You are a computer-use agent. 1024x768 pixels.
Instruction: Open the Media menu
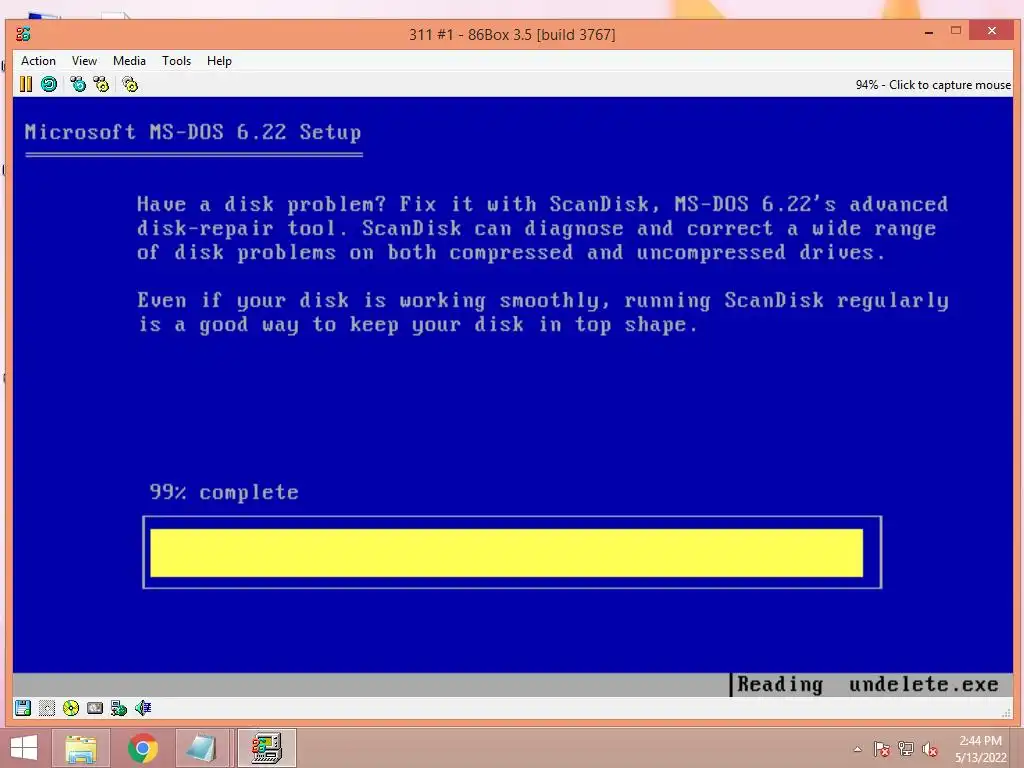pos(129,61)
